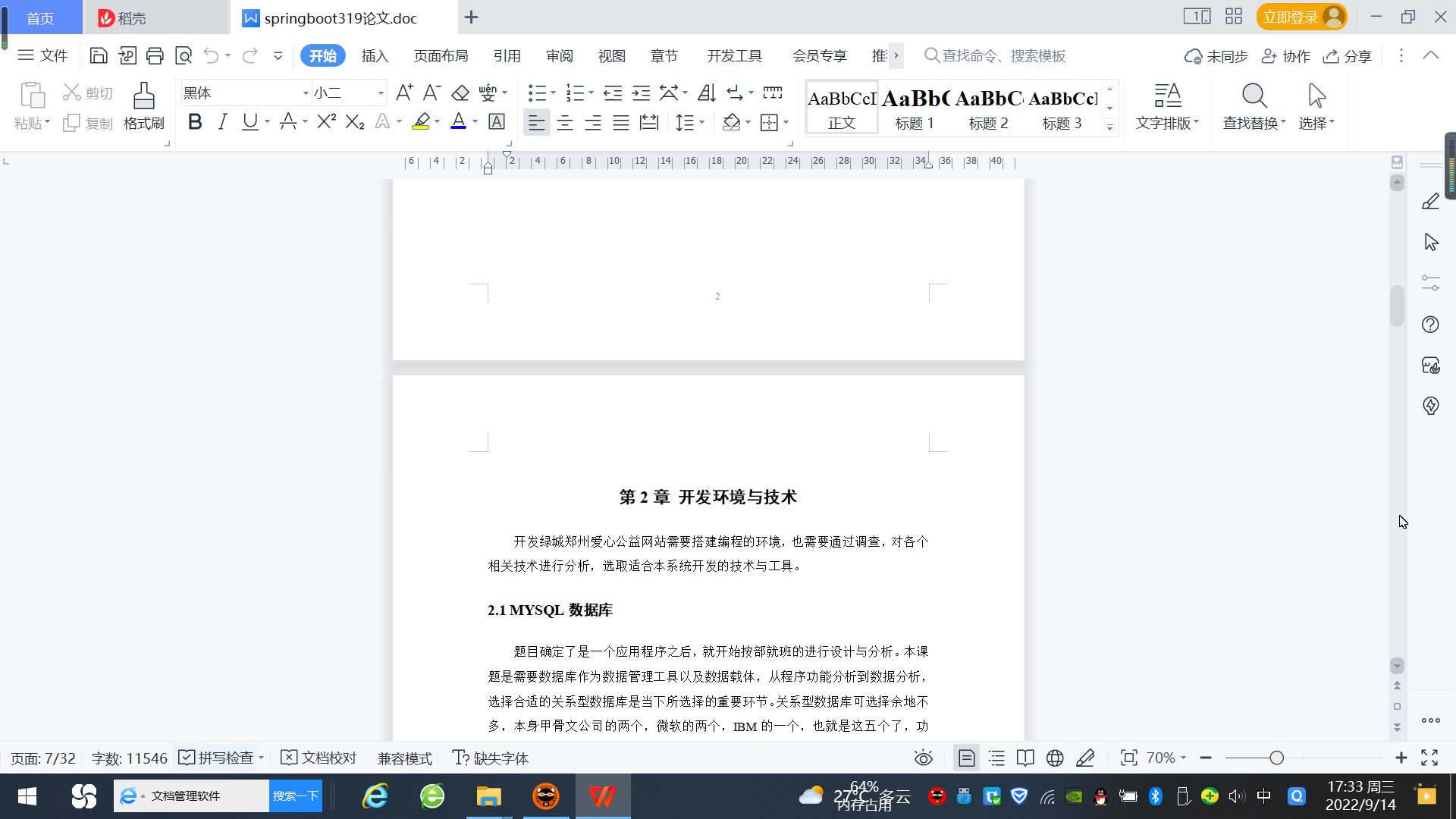Click the italic formatting icon
Screen dimensions: 1456x819
[x=222, y=122]
